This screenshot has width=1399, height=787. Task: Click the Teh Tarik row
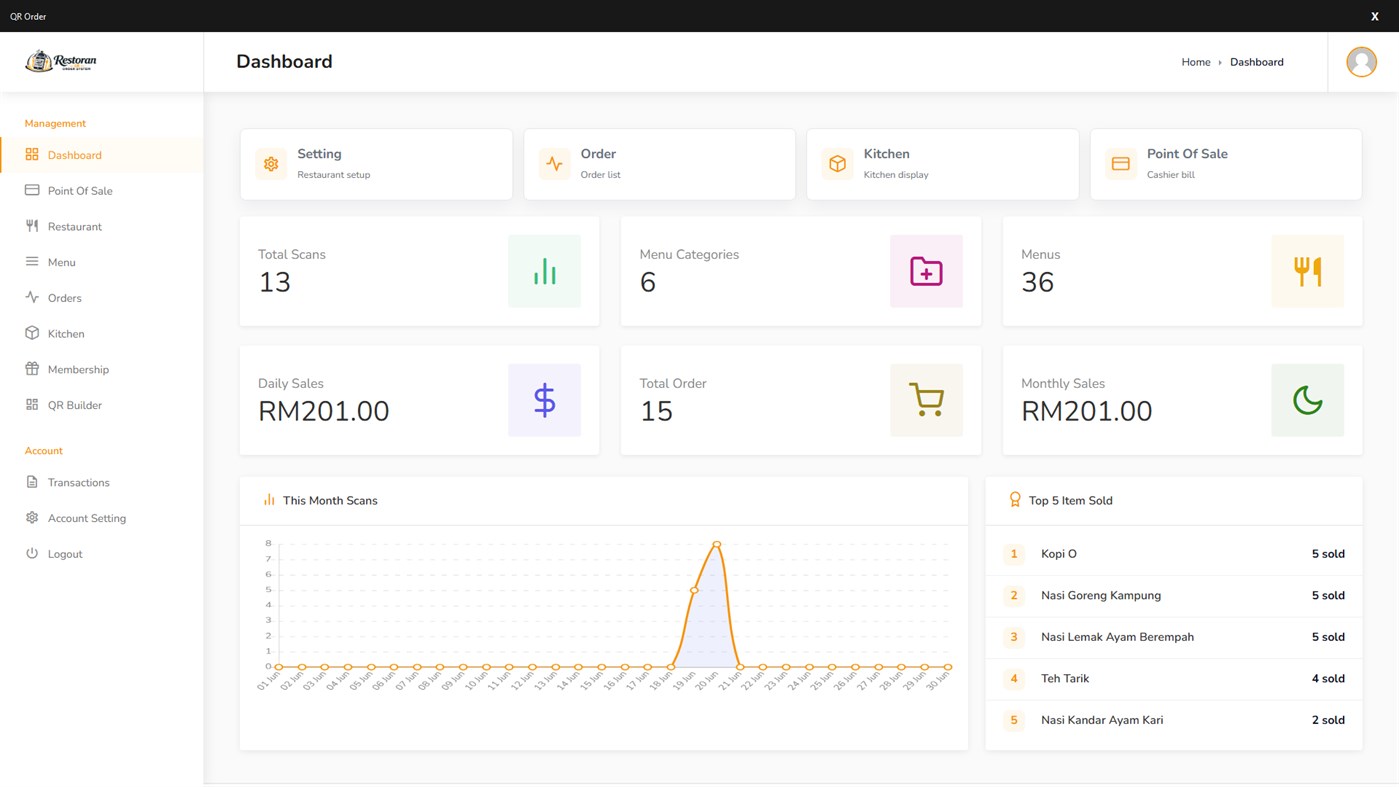click(x=1173, y=678)
